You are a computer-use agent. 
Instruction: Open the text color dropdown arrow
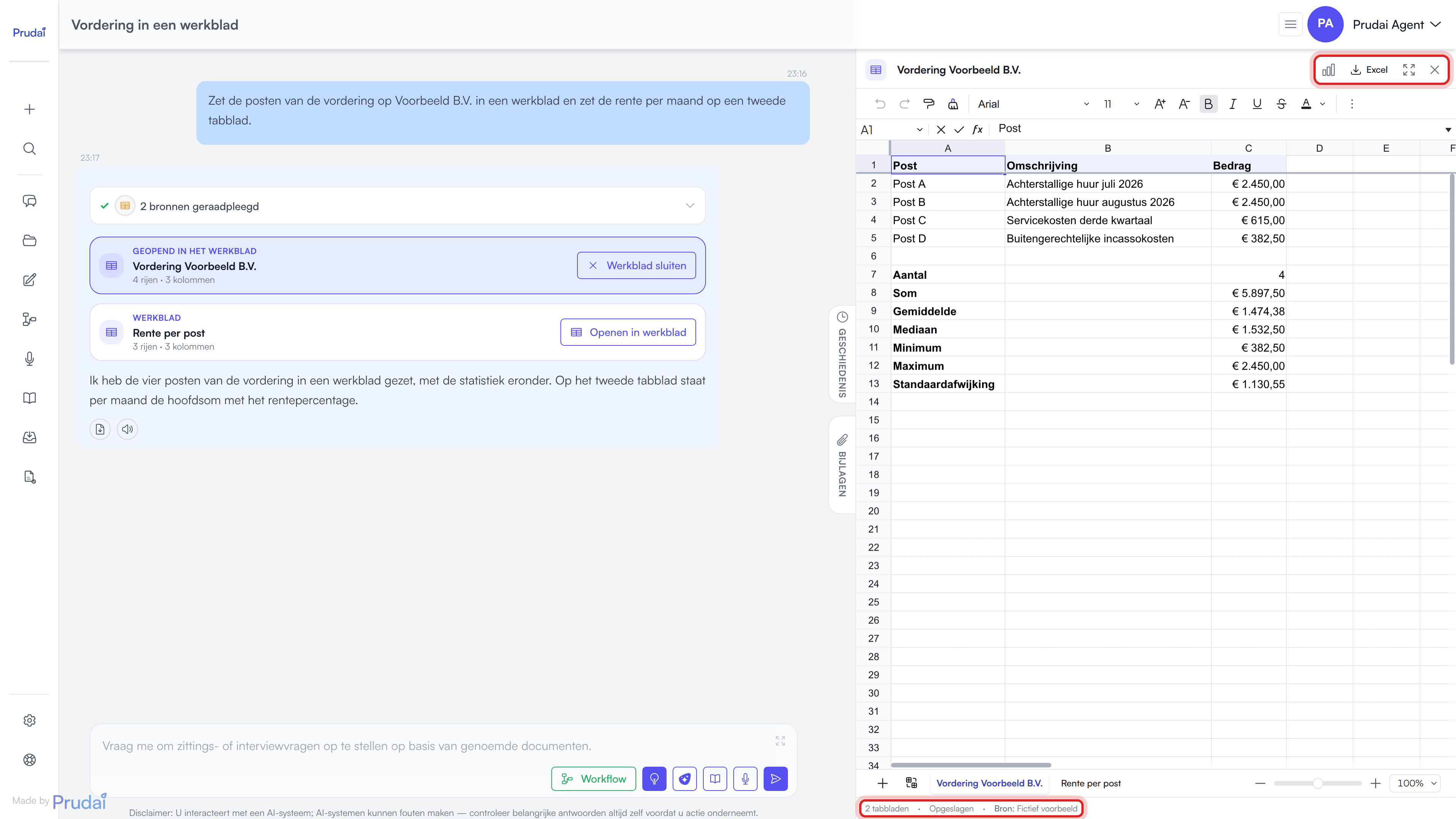(1323, 104)
